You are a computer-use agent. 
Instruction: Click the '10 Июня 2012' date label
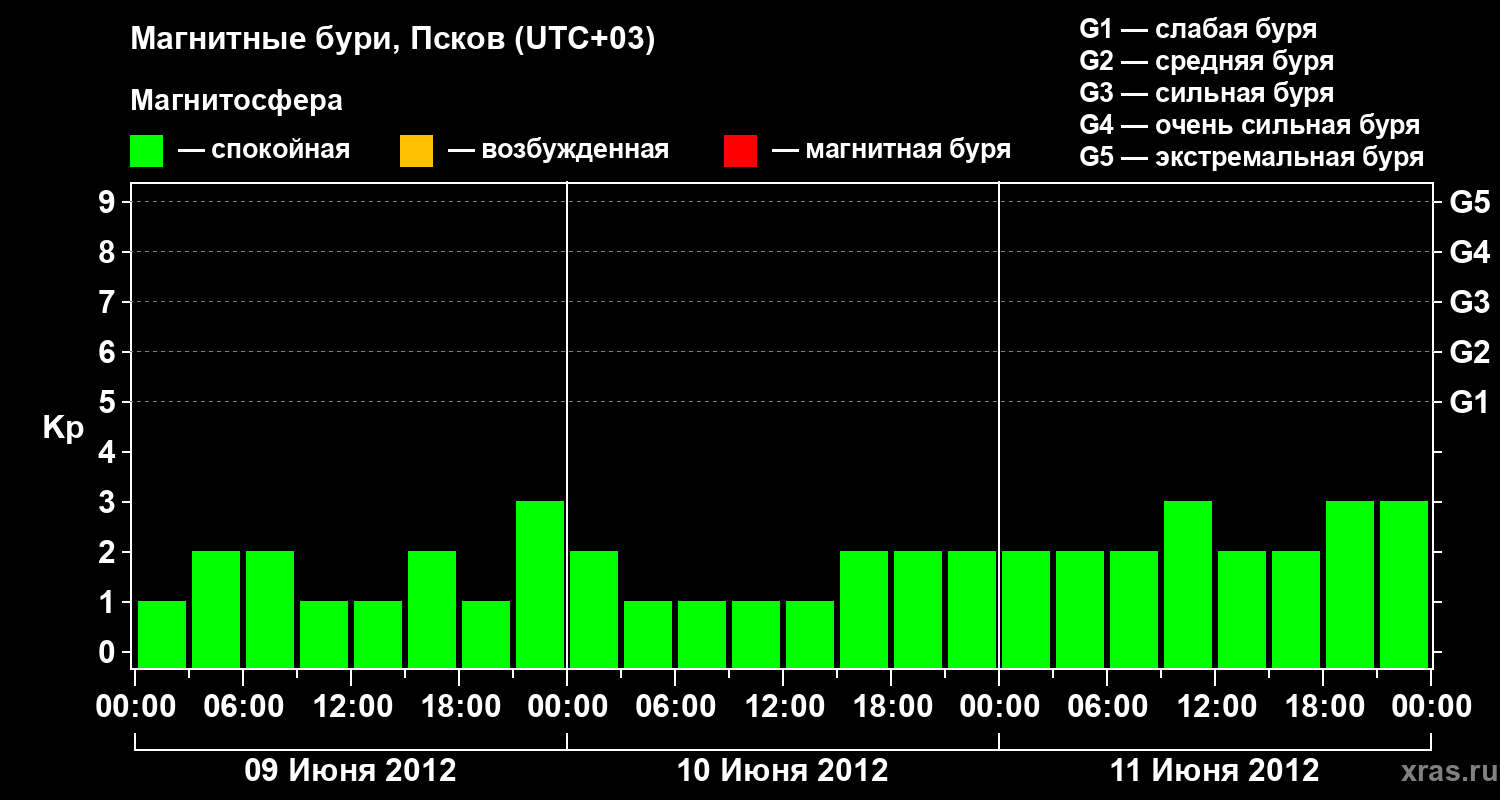pyautogui.click(x=783, y=771)
